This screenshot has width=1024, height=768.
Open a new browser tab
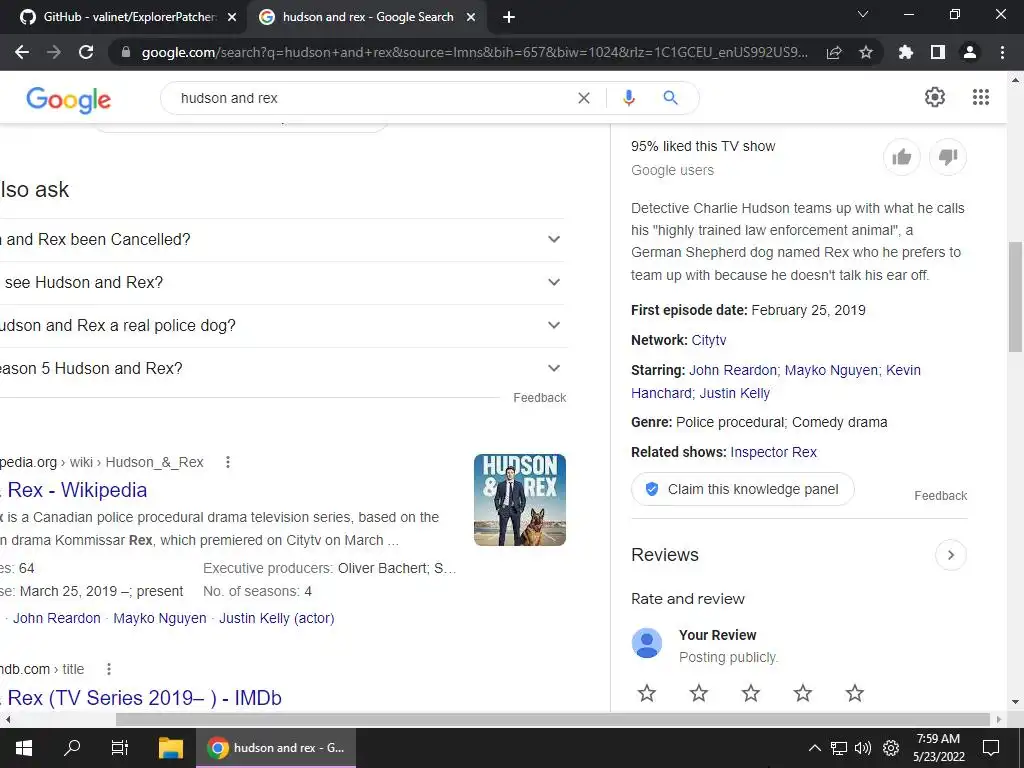coord(509,18)
